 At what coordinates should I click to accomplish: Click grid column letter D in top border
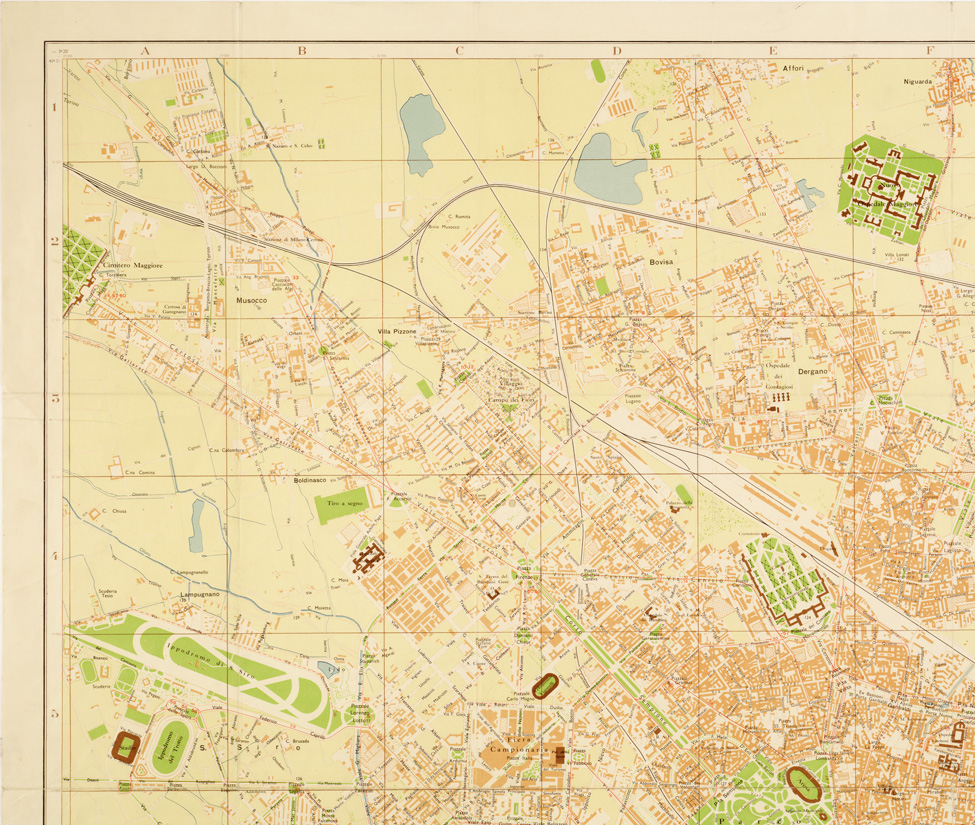point(617,50)
